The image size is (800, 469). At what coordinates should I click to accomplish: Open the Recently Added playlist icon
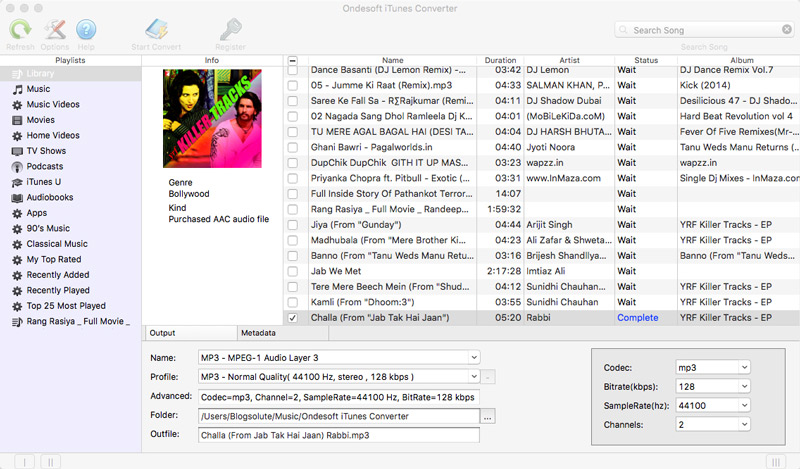click(17, 275)
